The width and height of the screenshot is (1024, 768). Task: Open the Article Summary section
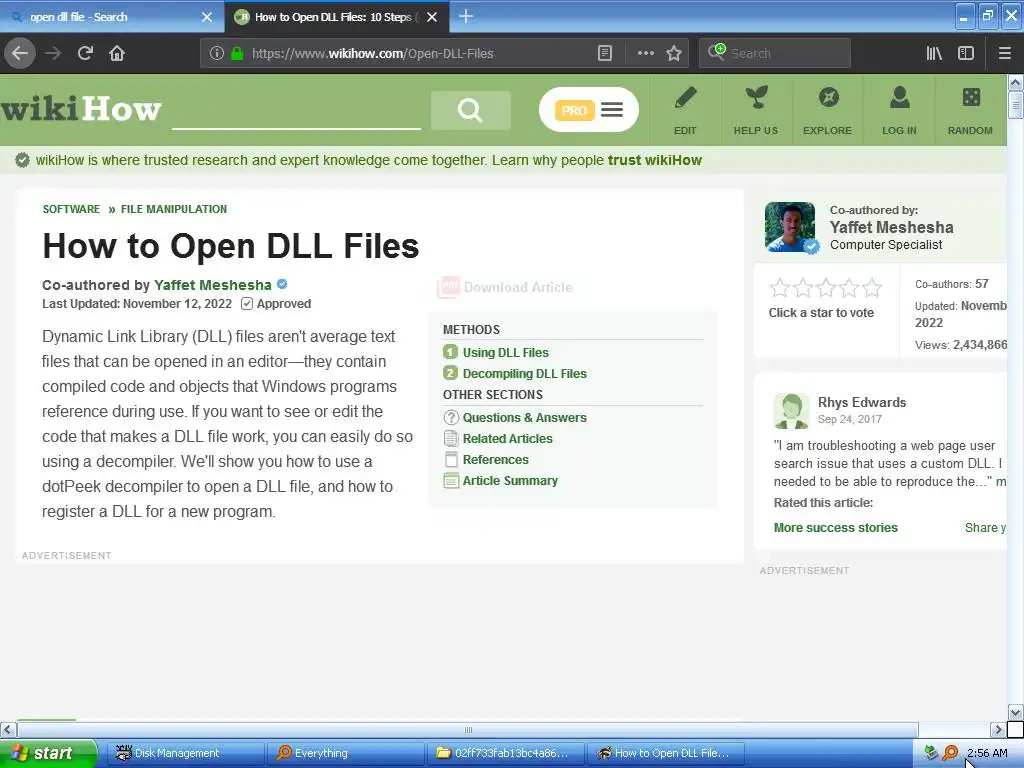tap(510, 481)
